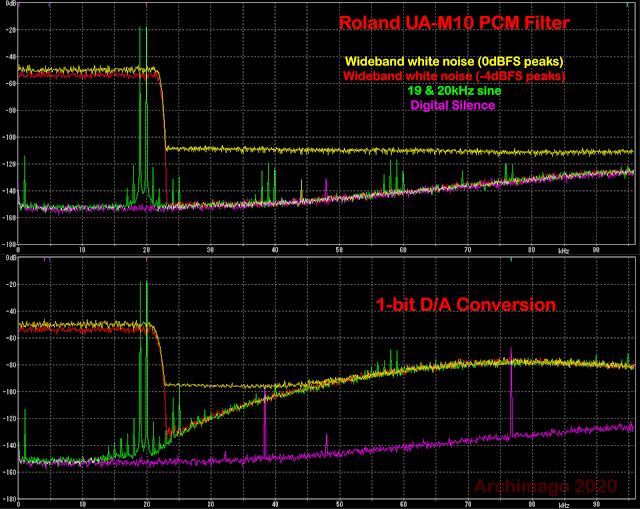Click the blue marker atop the PCM Filter graph

(49, 5)
